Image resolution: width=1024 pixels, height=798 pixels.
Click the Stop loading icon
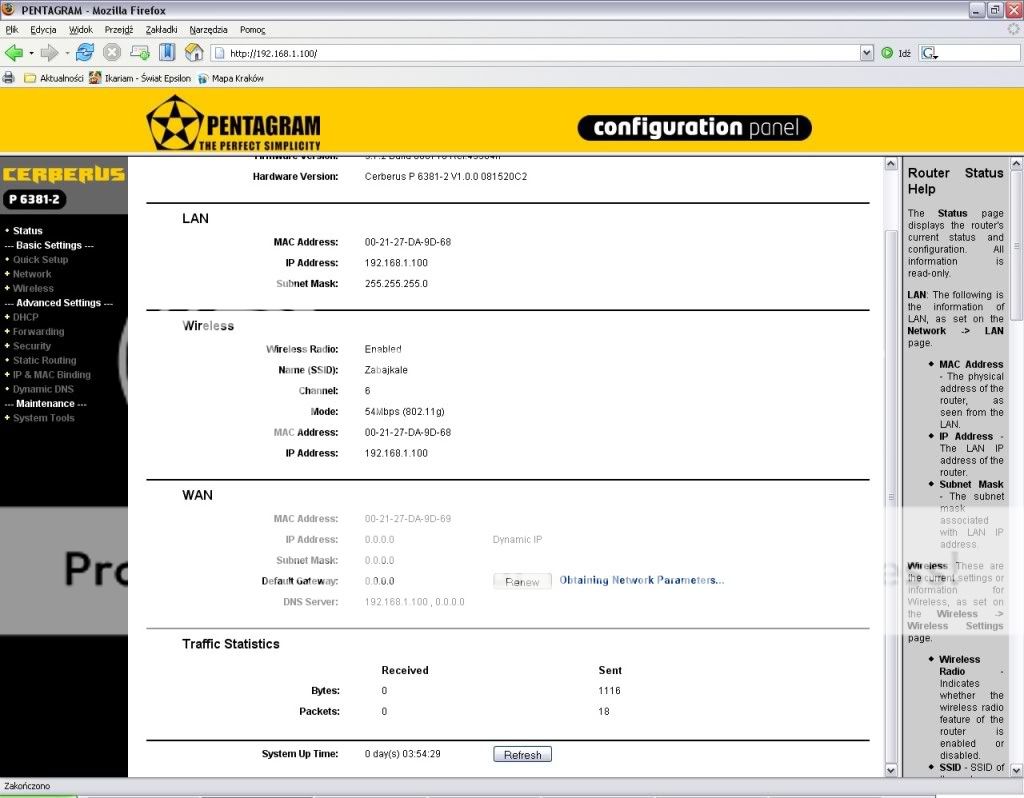[x=112, y=53]
